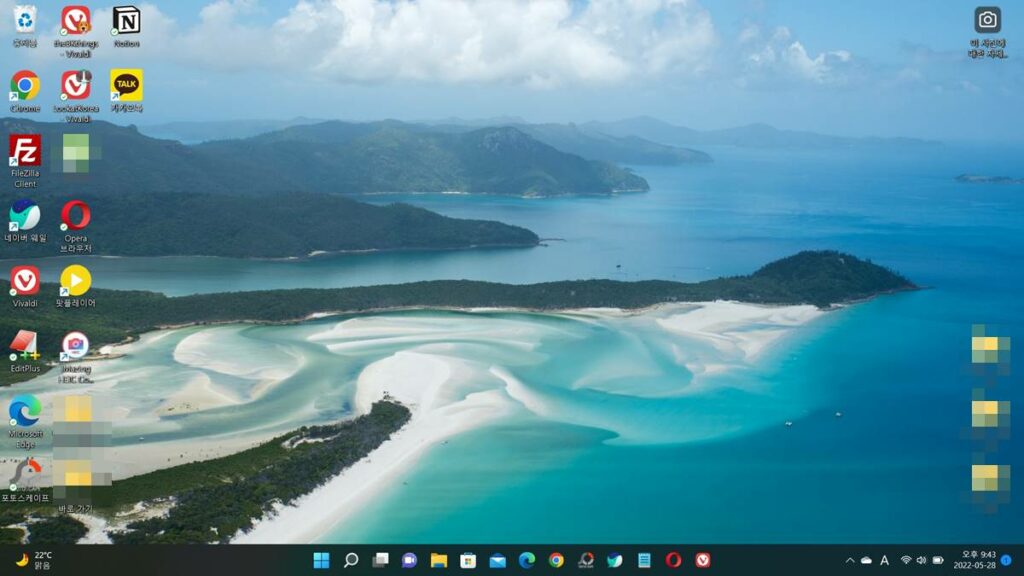This screenshot has width=1024, height=576.
Task: Open Microsoft Edge desktop icon
Action: (x=25, y=411)
